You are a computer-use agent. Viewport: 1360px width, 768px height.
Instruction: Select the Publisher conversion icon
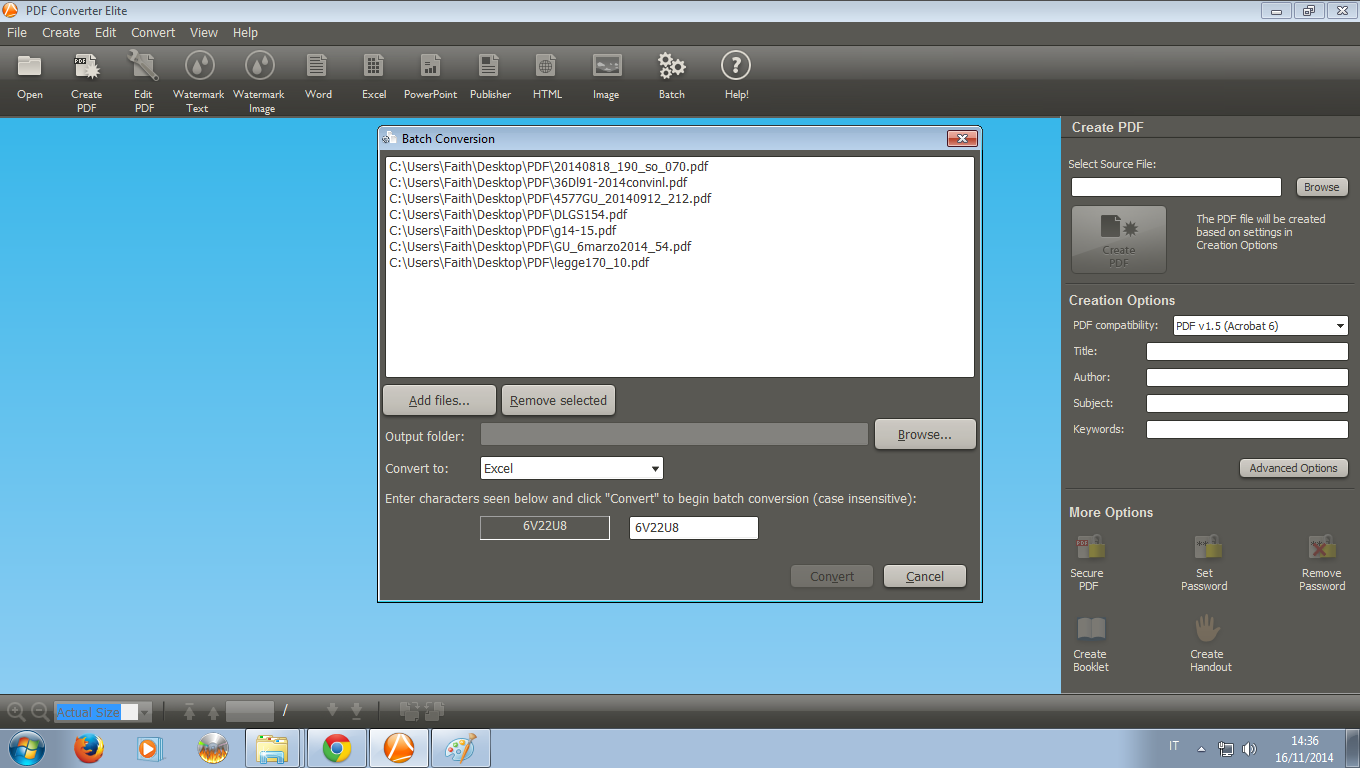point(489,66)
